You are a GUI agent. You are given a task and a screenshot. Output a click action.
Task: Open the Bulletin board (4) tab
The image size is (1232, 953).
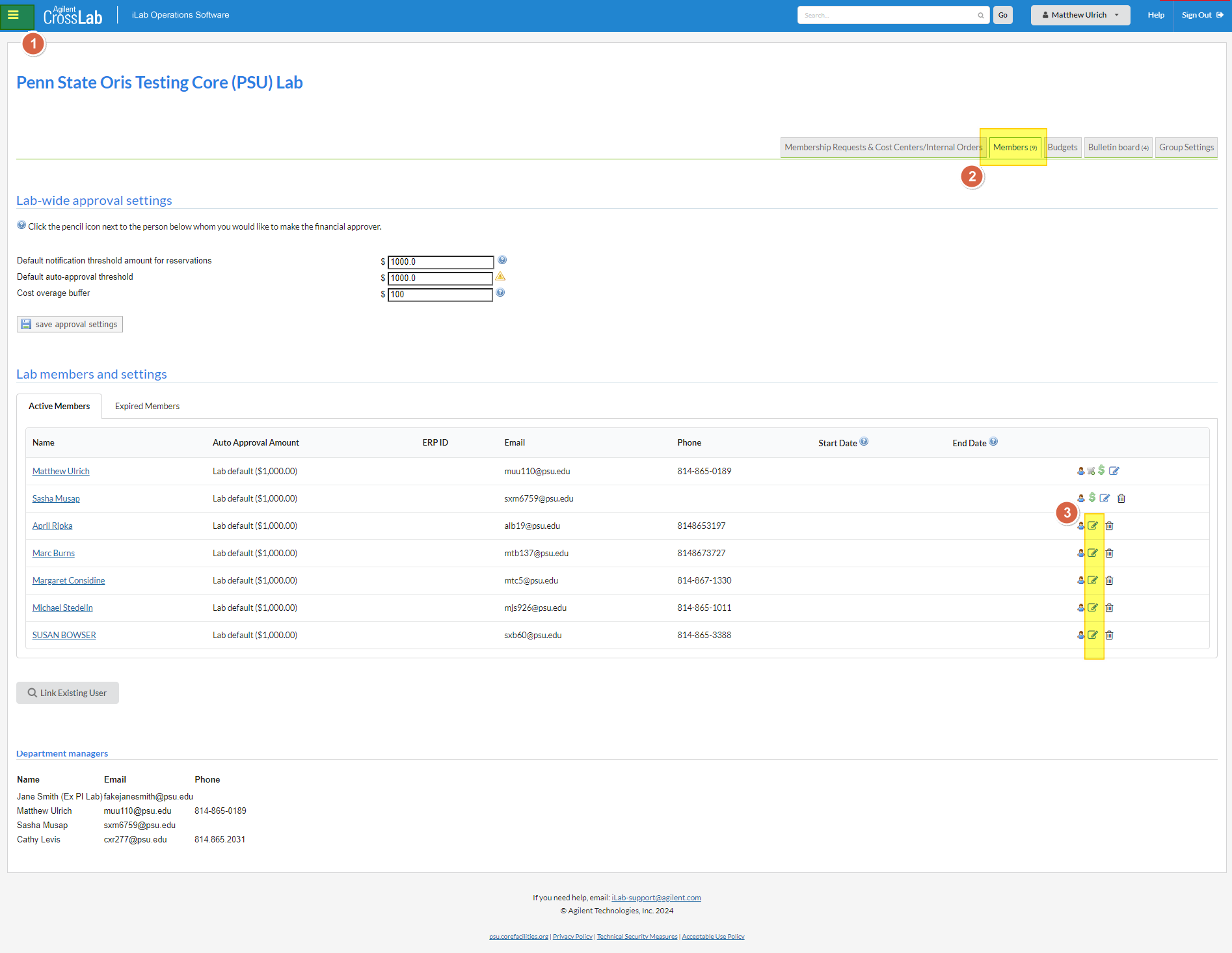(x=1118, y=148)
